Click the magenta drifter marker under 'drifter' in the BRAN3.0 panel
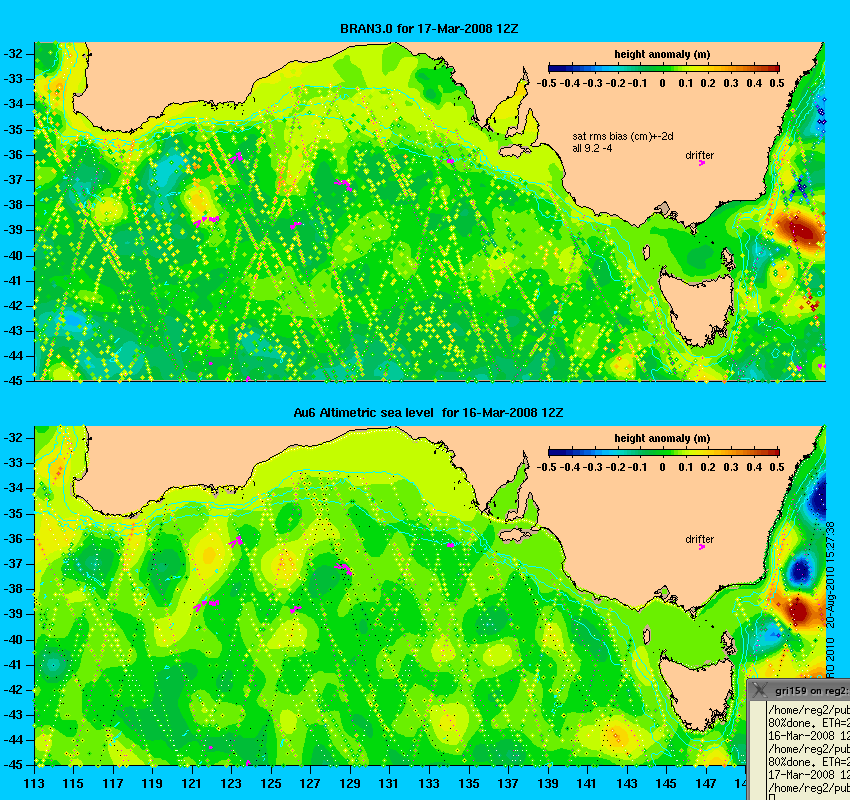Screen dimensions: 850x800 pyautogui.click(x=701, y=163)
